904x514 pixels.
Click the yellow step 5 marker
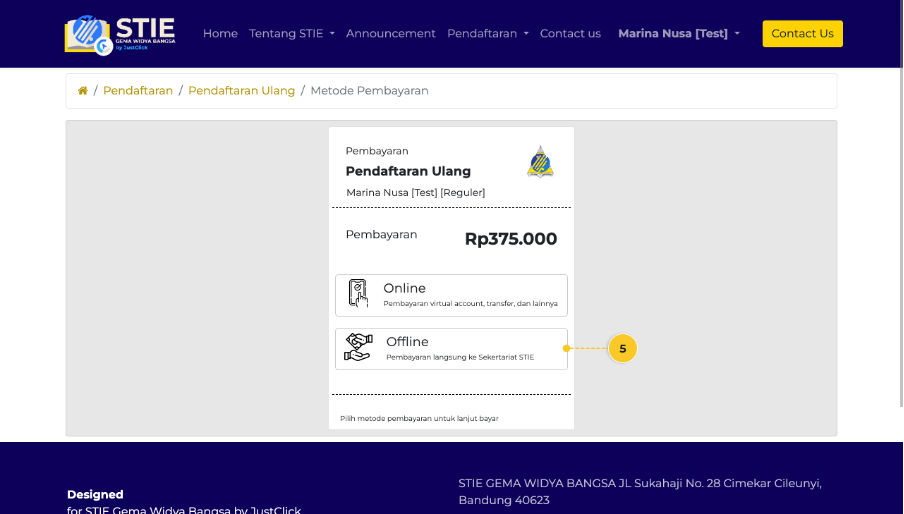(x=622, y=349)
